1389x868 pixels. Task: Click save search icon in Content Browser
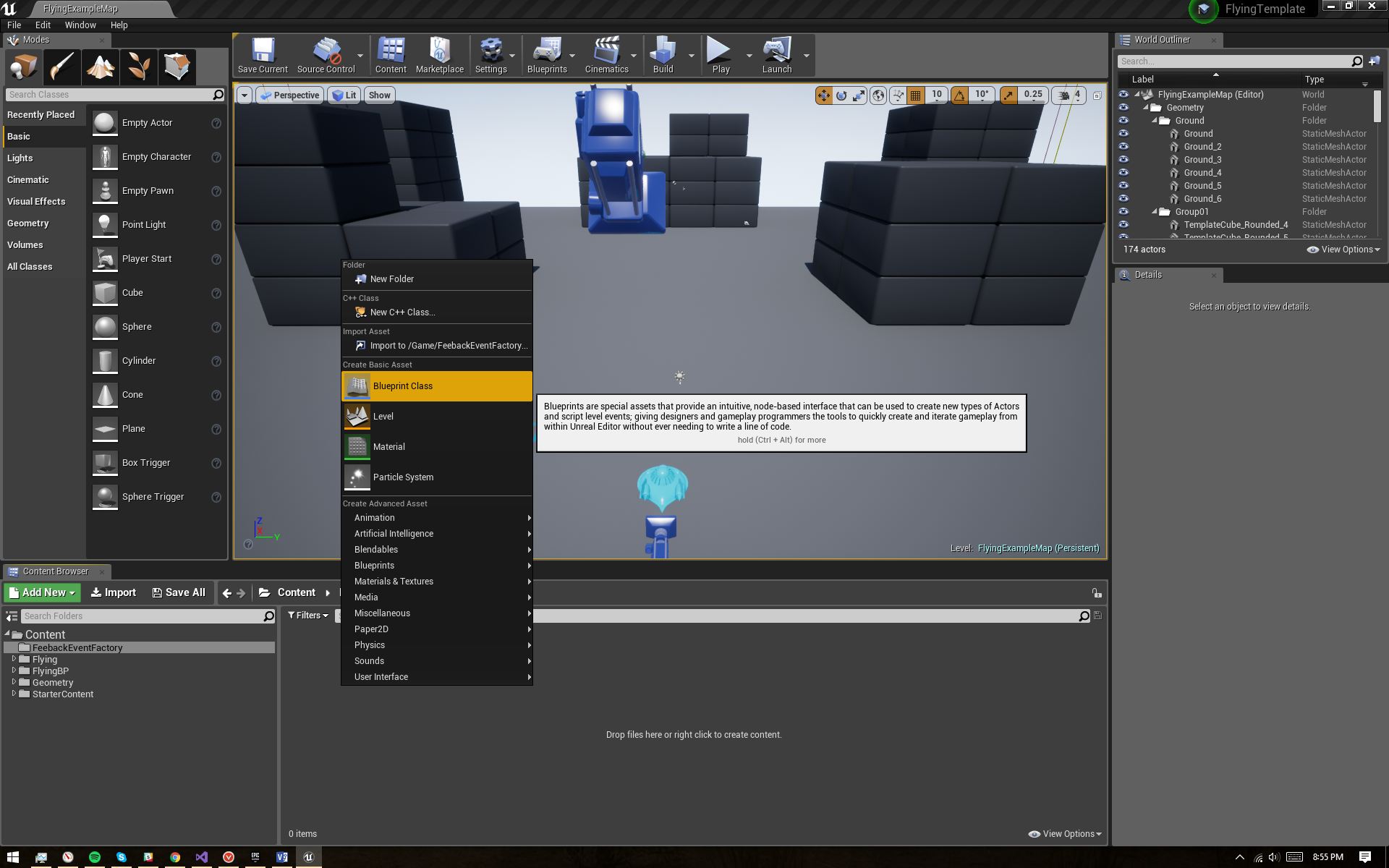click(1098, 616)
